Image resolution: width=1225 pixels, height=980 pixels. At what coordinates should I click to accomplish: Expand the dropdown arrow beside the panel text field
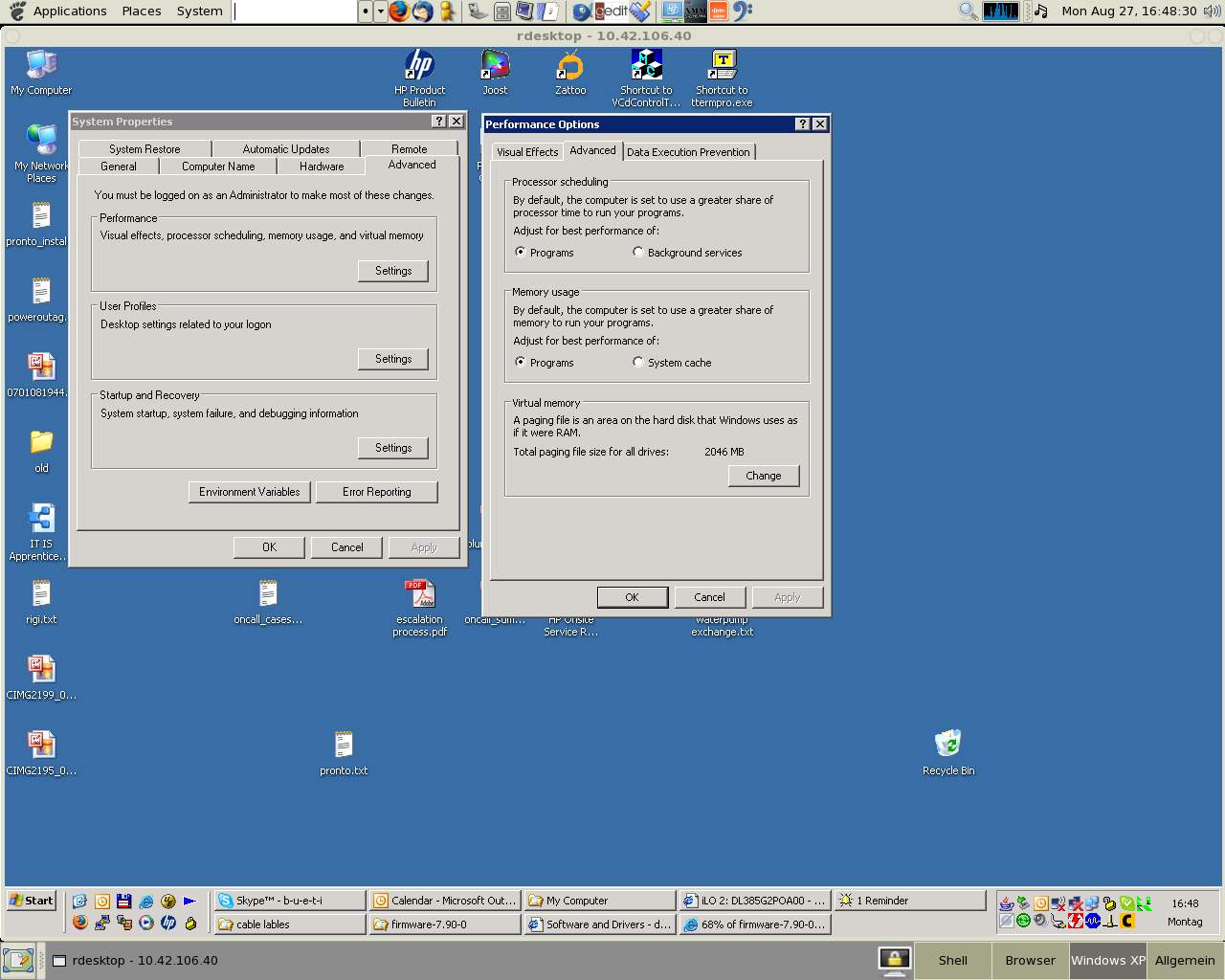380,11
